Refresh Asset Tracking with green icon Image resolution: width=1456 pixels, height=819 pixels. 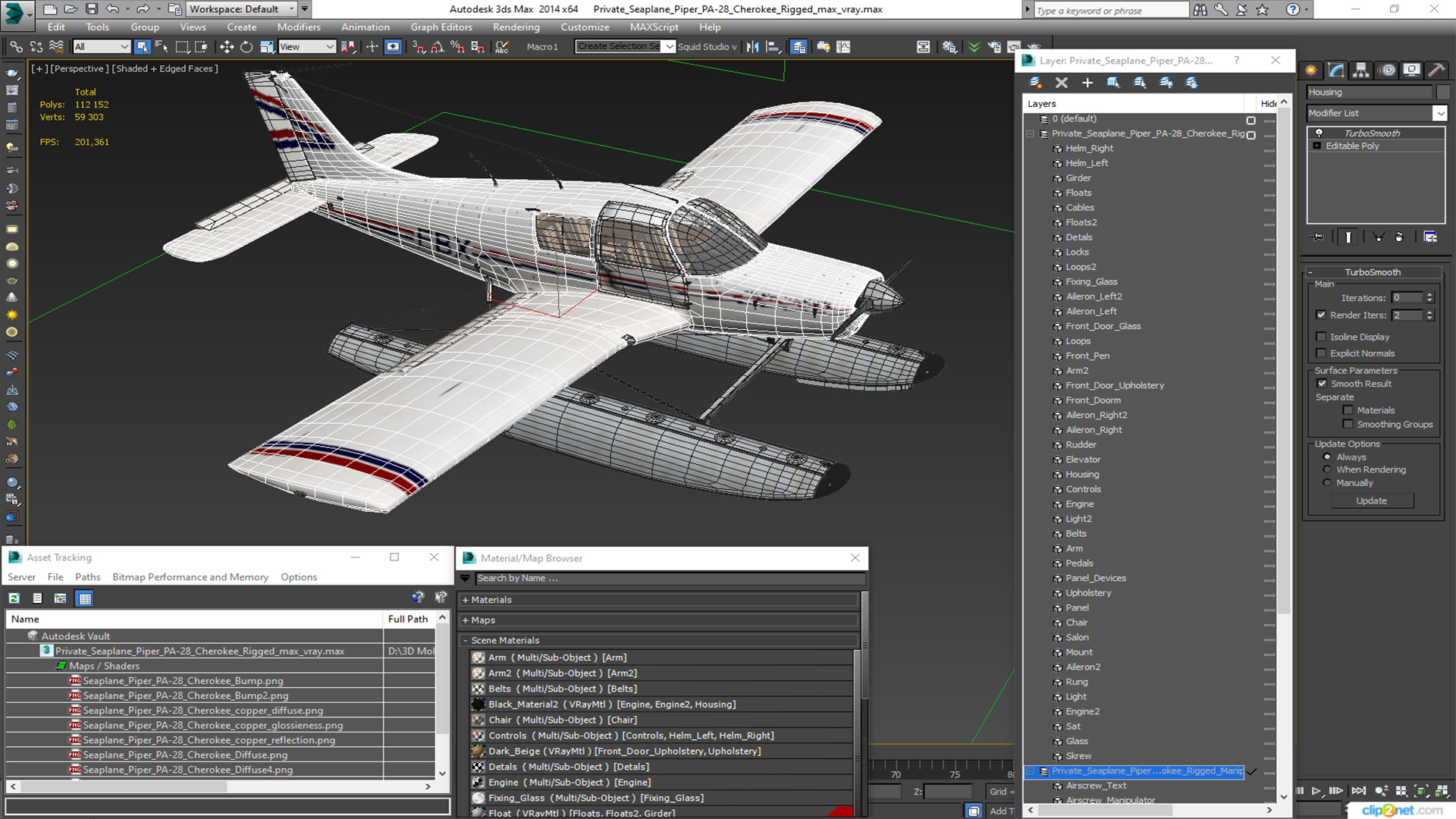point(14,598)
